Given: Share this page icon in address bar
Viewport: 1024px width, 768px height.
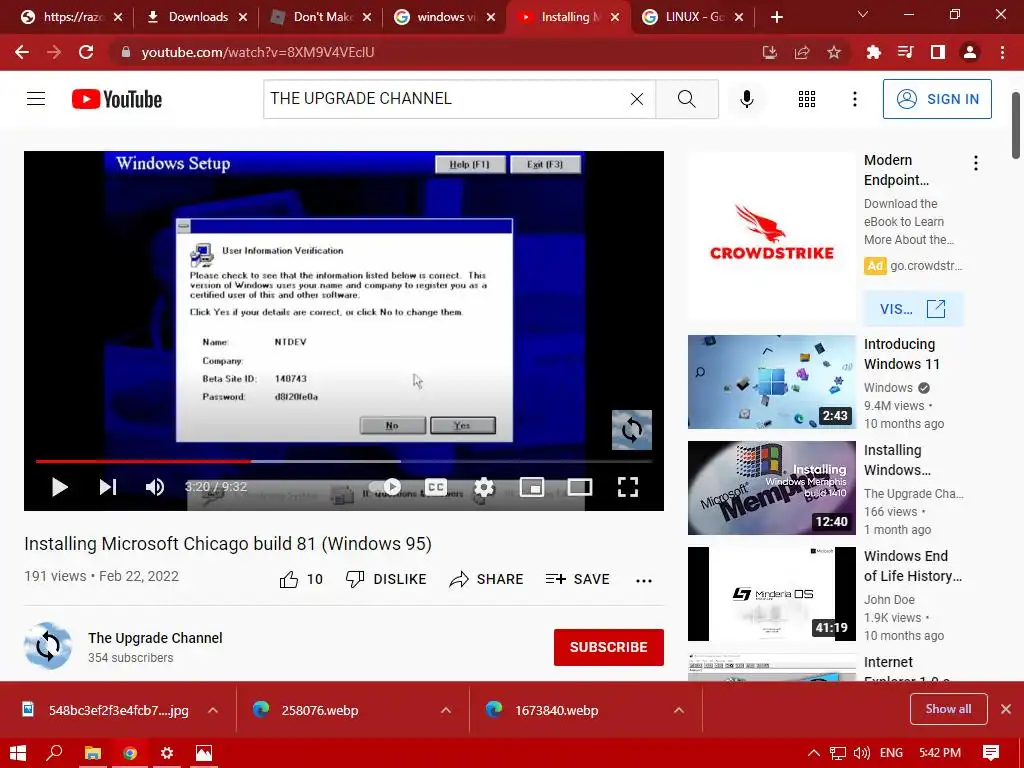Looking at the screenshot, I should [x=802, y=52].
